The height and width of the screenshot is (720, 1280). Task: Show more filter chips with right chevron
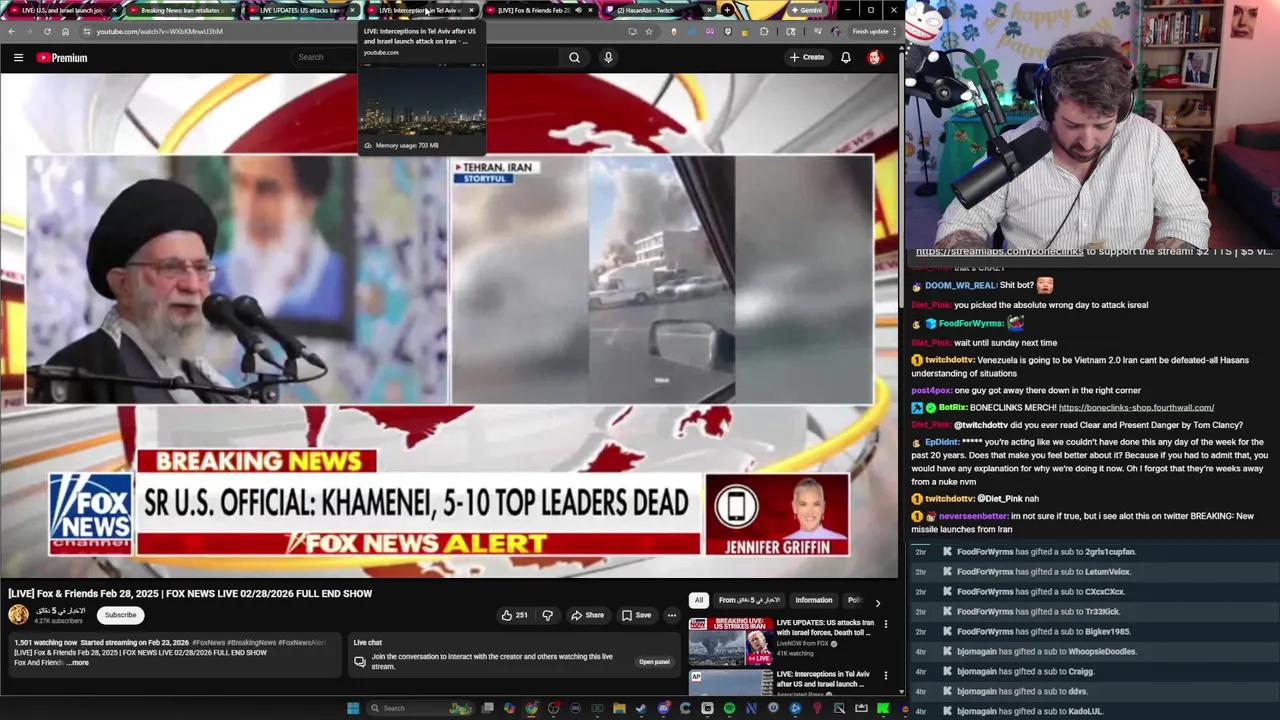(x=877, y=603)
